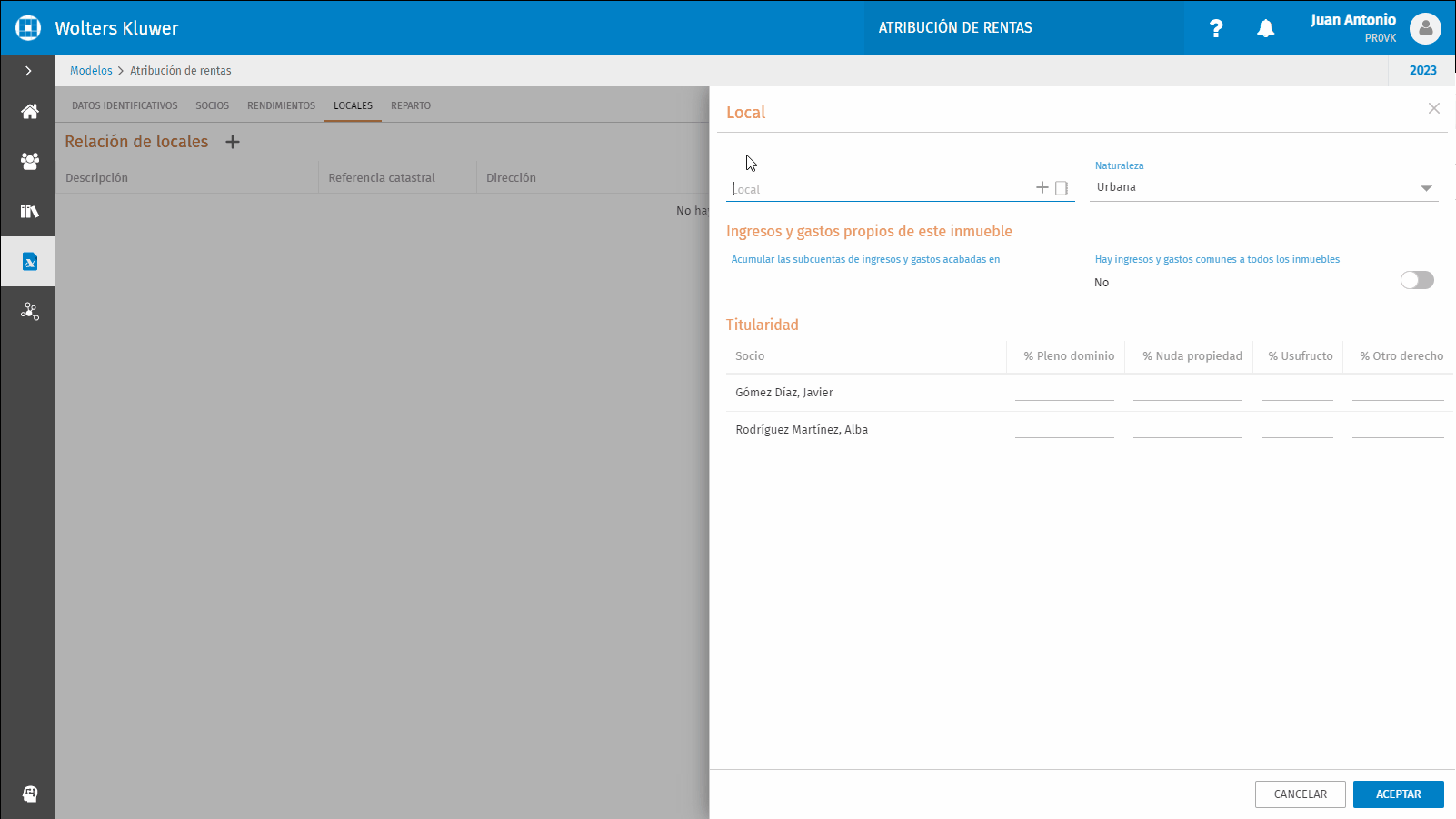Switch to the Reparto tab
This screenshot has height=819, width=1456.
pyautogui.click(x=411, y=105)
